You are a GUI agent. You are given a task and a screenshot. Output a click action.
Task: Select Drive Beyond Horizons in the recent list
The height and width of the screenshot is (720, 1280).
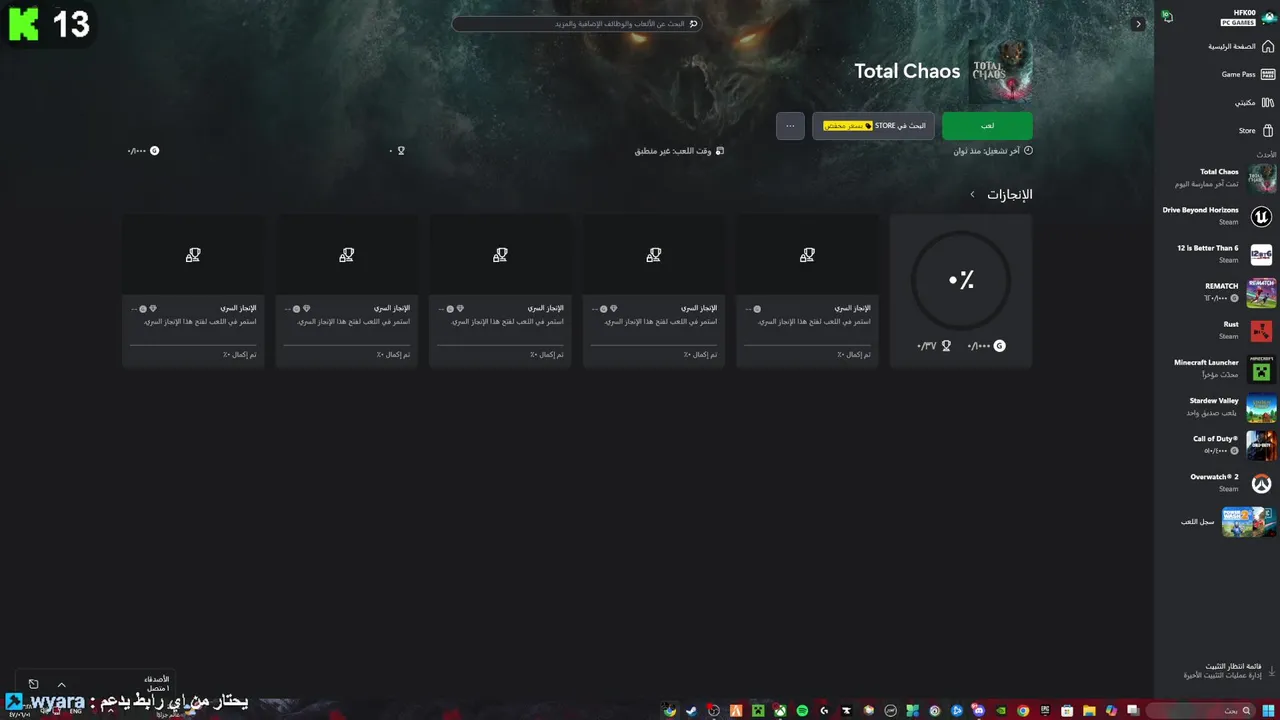pyautogui.click(x=1218, y=216)
